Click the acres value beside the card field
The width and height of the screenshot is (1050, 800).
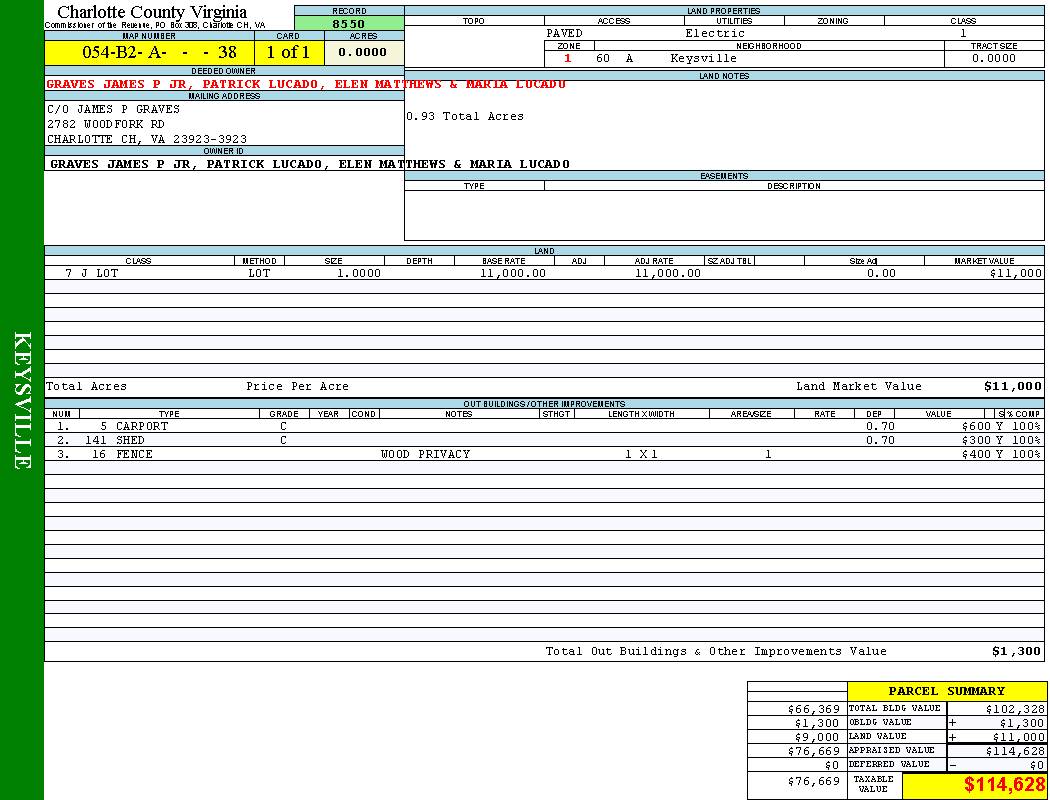[x=363, y=52]
